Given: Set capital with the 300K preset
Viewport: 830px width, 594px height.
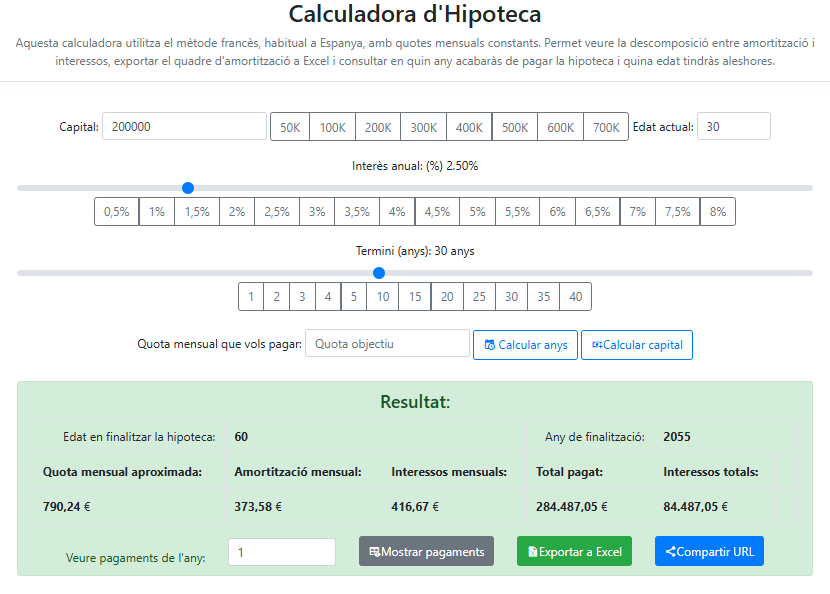Looking at the screenshot, I should point(424,127).
